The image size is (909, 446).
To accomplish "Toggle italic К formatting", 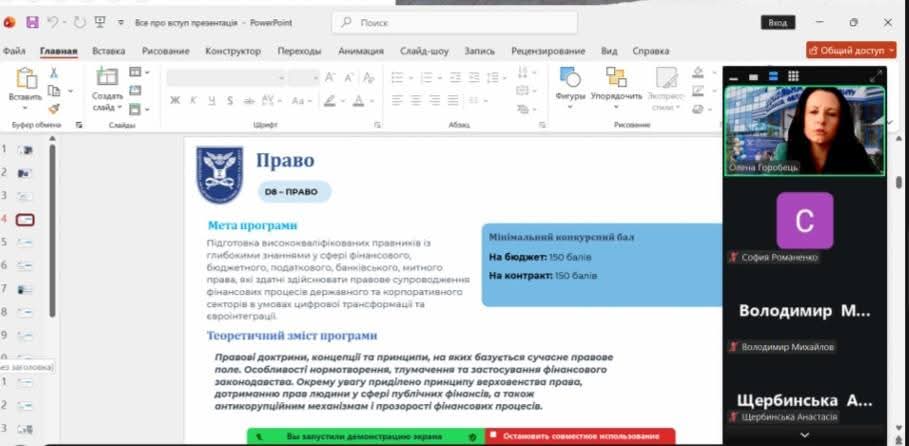I will (194, 100).
